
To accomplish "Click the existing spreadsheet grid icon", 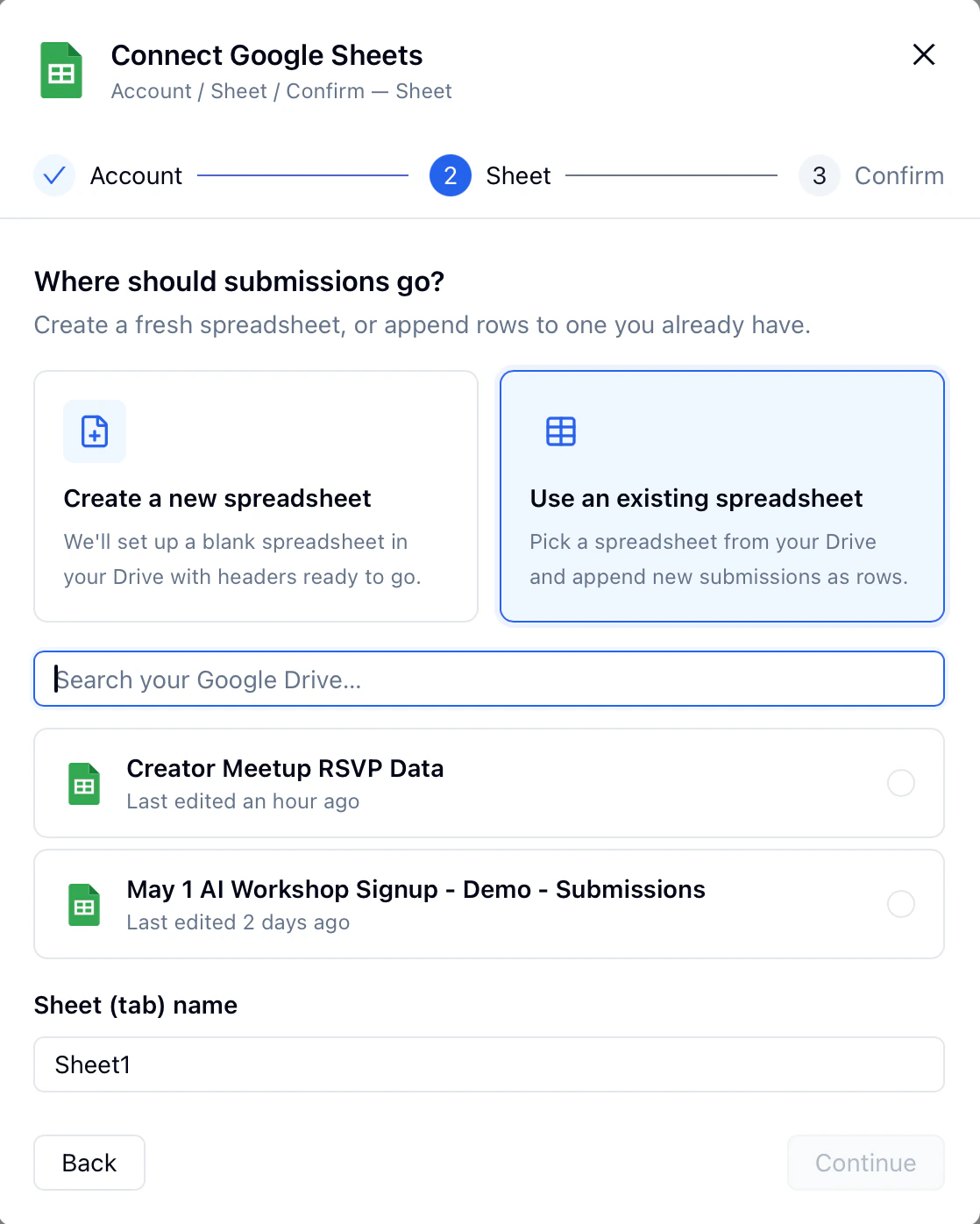I will click(x=560, y=431).
